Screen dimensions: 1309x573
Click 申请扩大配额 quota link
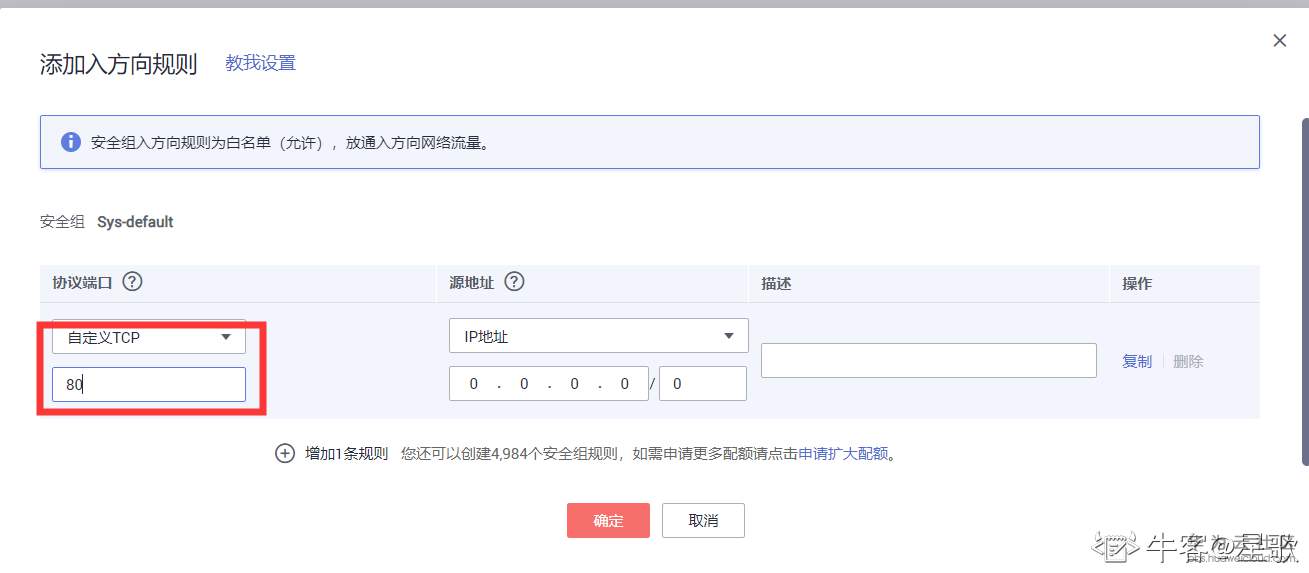point(843,453)
